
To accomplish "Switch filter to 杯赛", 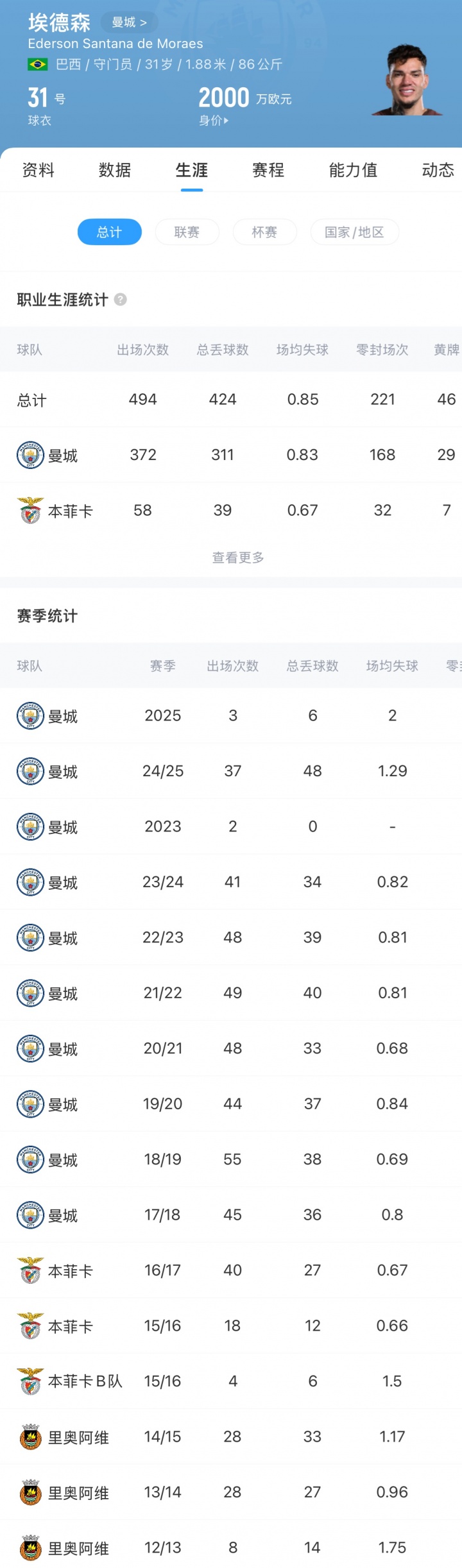I will pos(264,232).
